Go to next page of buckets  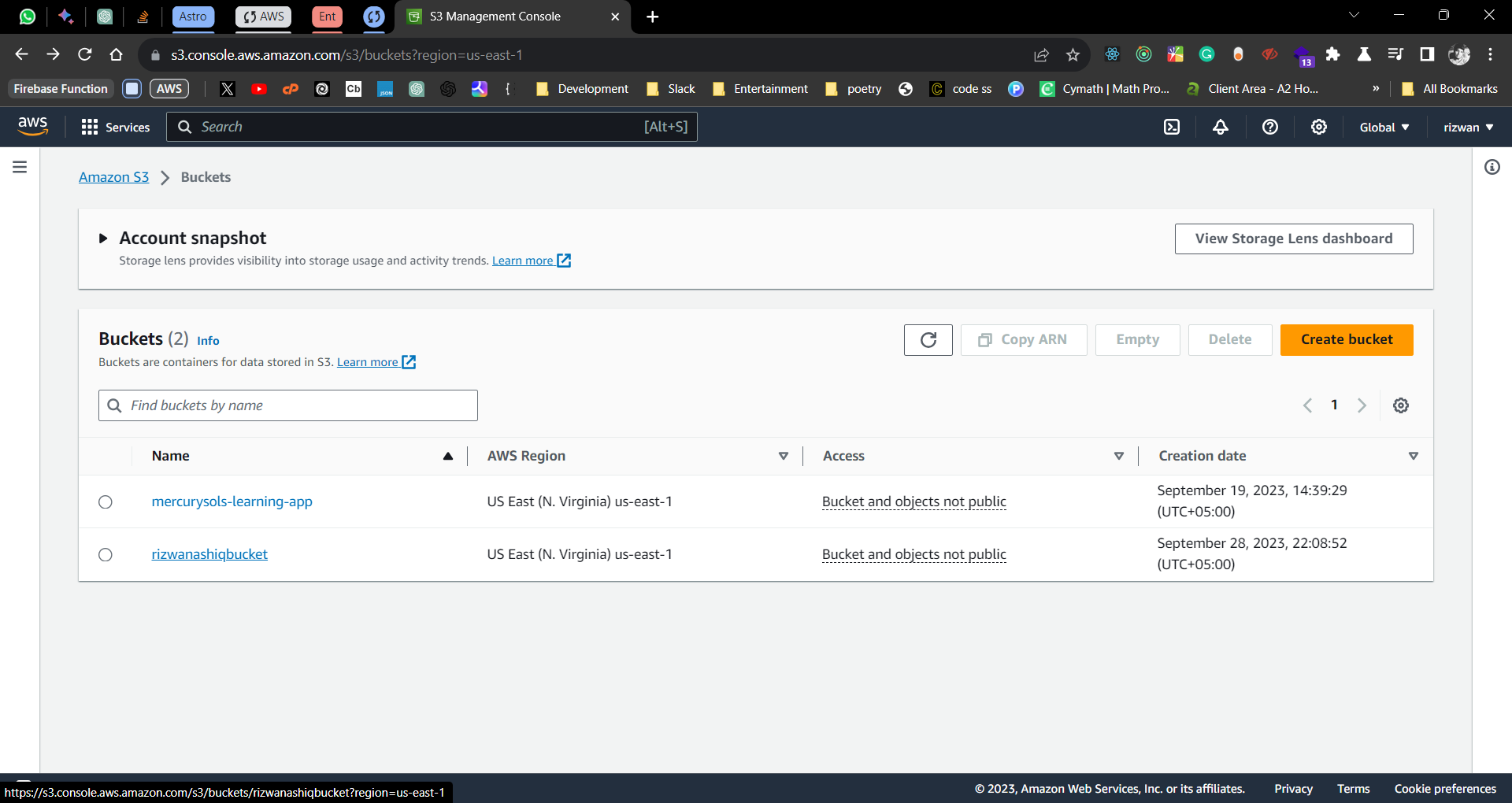1362,405
